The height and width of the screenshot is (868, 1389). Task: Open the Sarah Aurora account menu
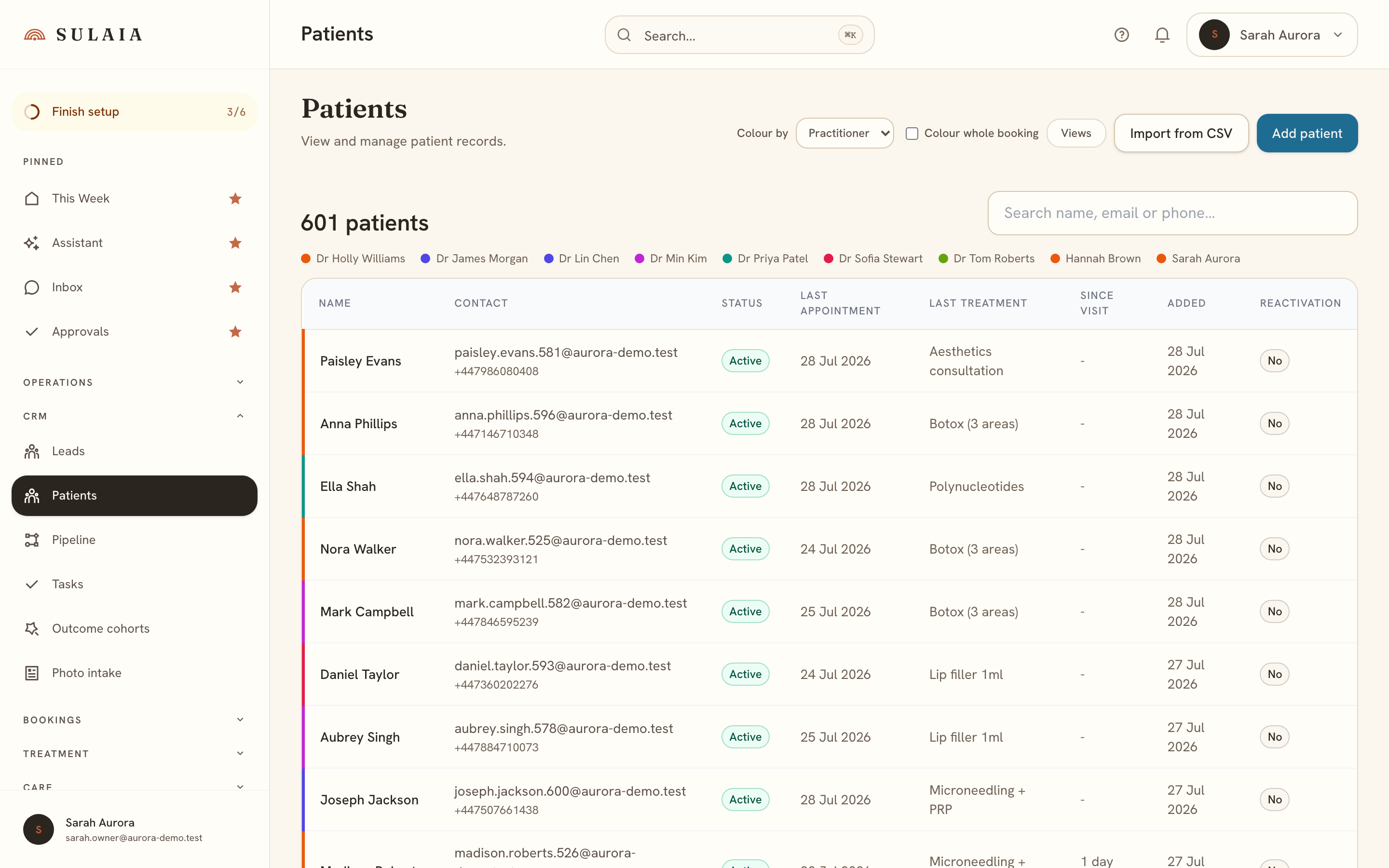point(1272,35)
